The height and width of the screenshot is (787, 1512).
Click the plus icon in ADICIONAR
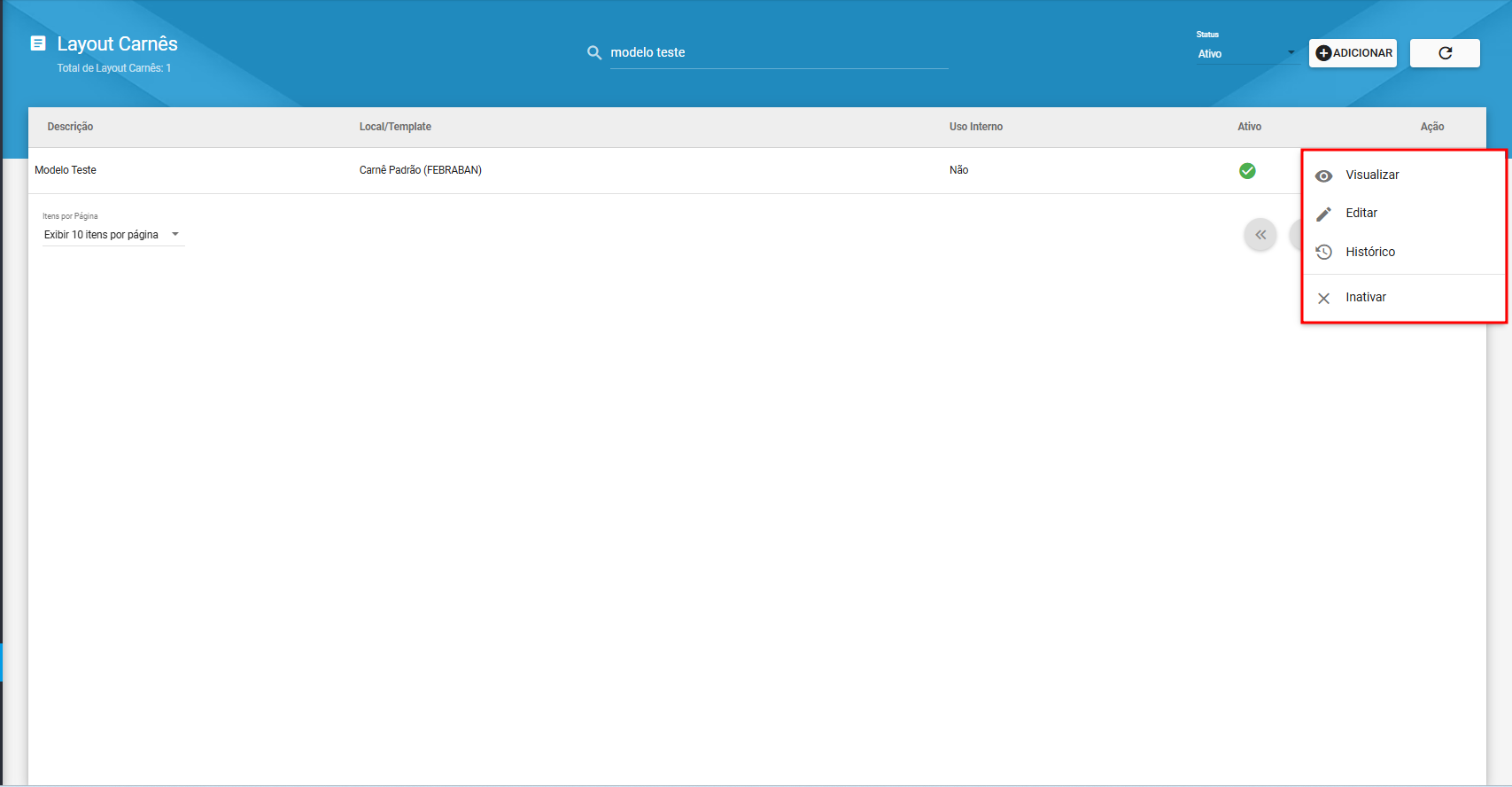(x=1323, y=53)
